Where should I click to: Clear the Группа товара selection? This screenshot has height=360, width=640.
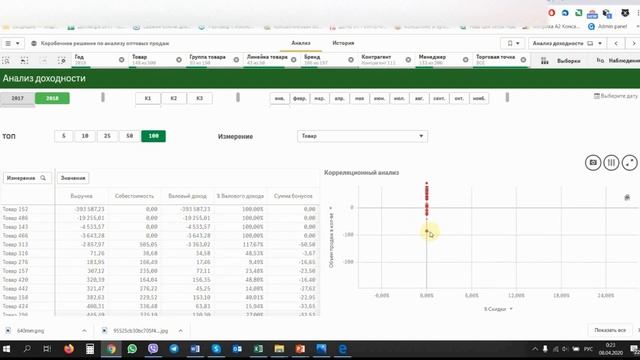click(x=236, y=60)
